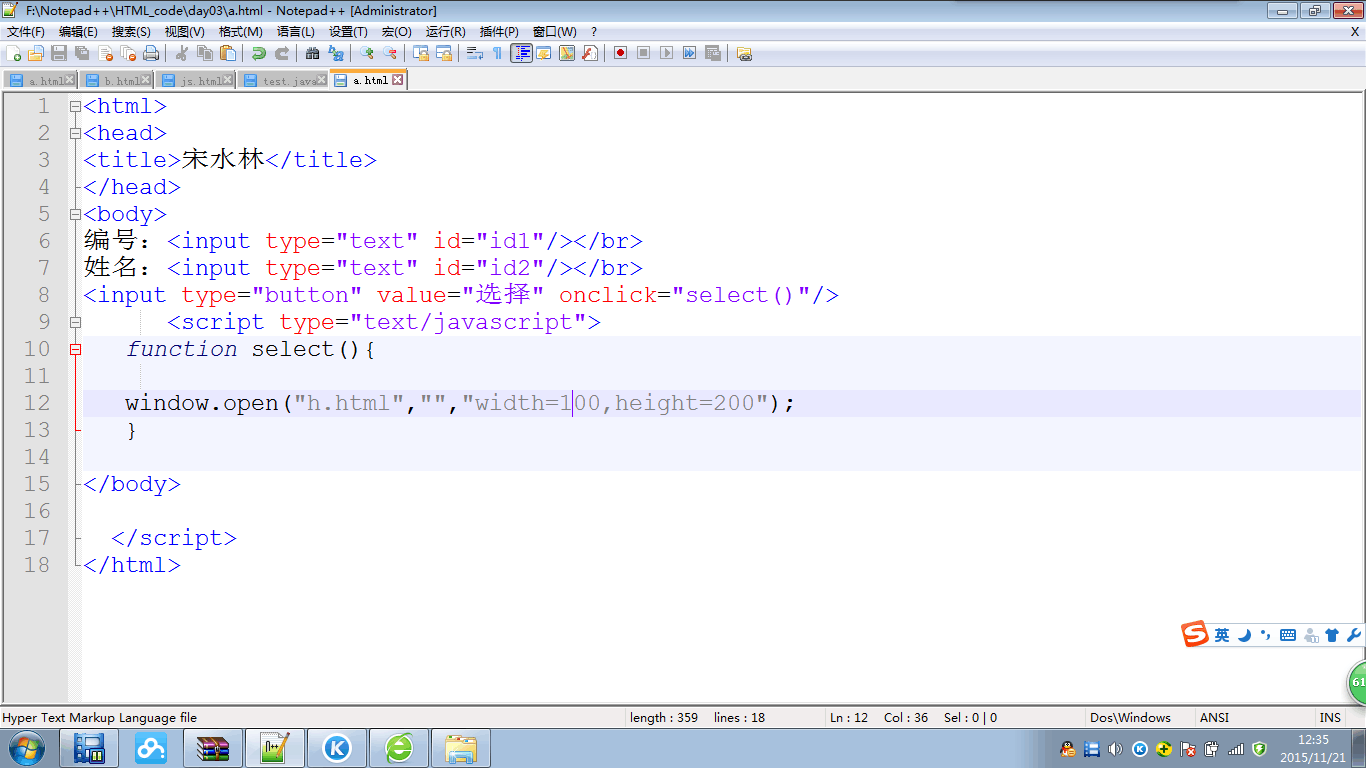Open the 文件(F) menu
Image resolution: width=1366 pixels, height=768 pixels.
25,32
